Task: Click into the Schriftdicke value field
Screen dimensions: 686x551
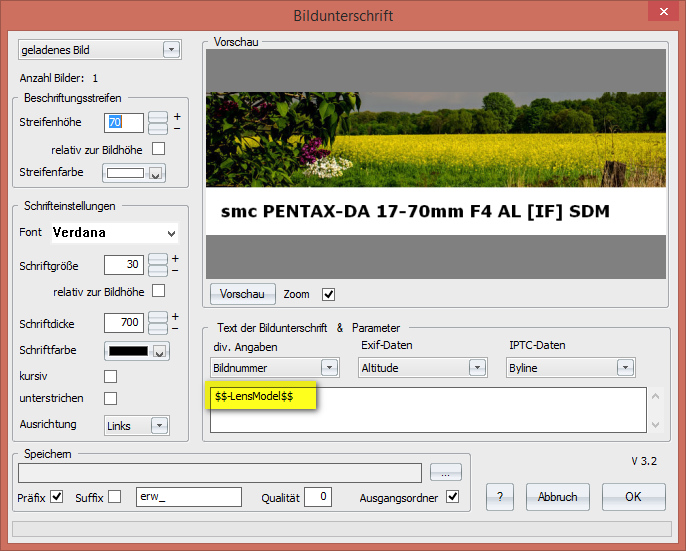Action: point(124,323)
